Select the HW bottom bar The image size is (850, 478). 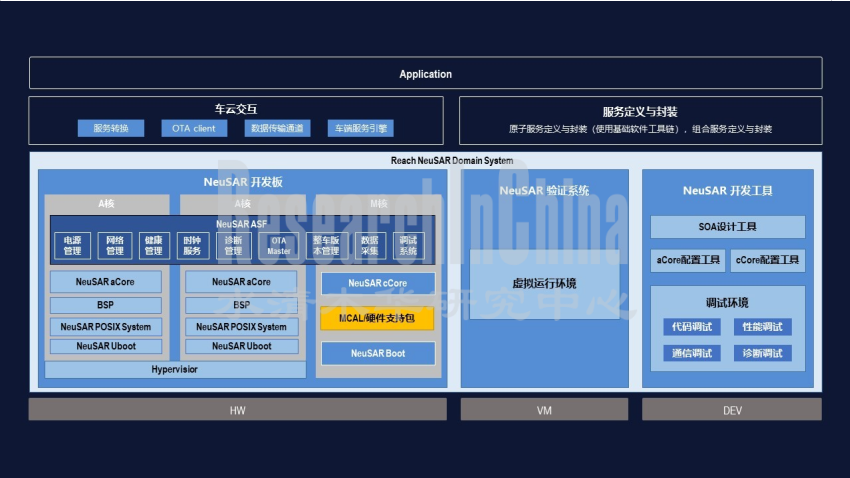[x=237, y=410]
